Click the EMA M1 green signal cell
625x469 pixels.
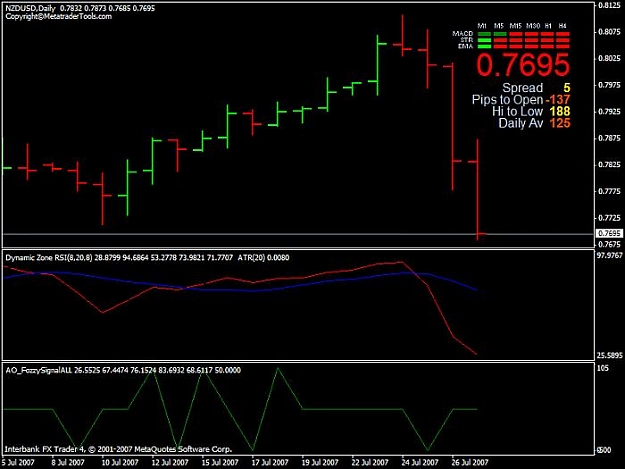(x=484, y=47)
